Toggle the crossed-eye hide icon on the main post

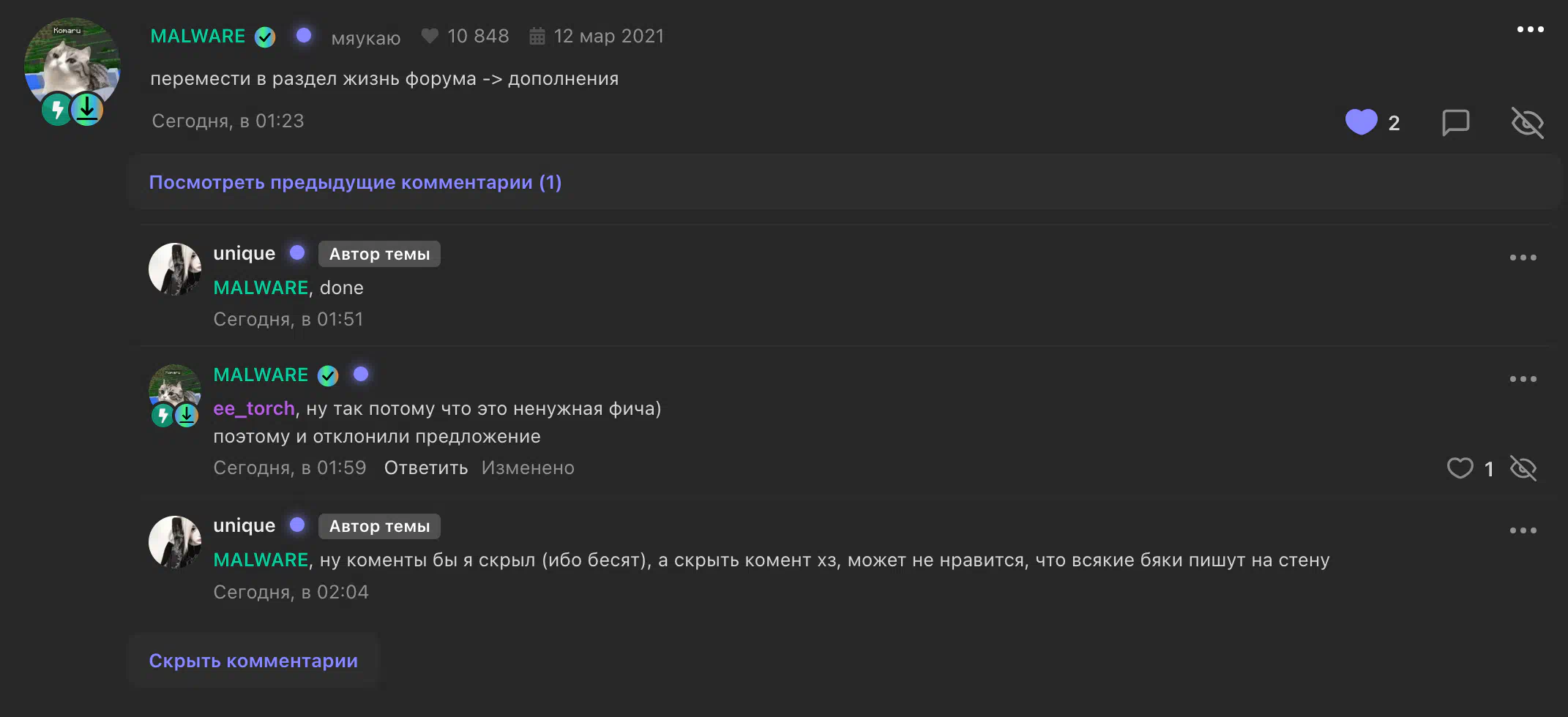coord(1527,122)
